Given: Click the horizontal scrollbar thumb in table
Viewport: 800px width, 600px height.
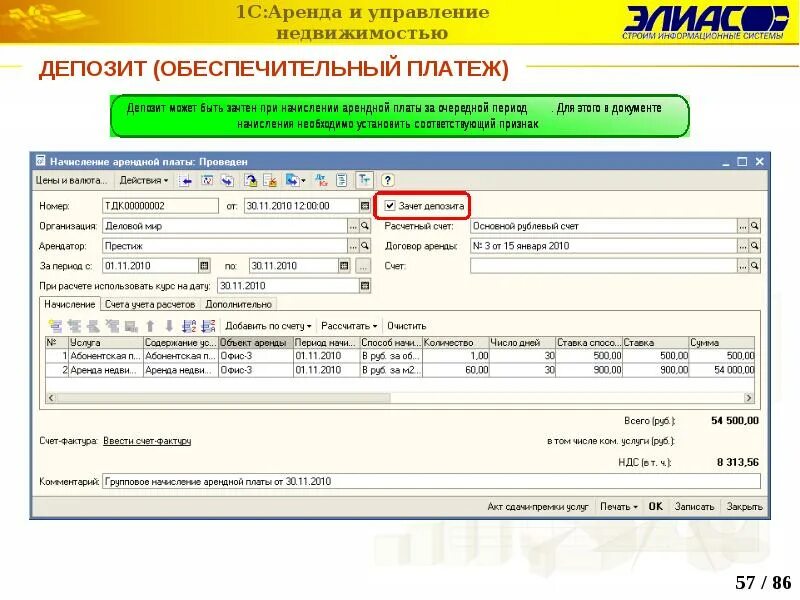Looking at the screenshot, I should point(223,397).
